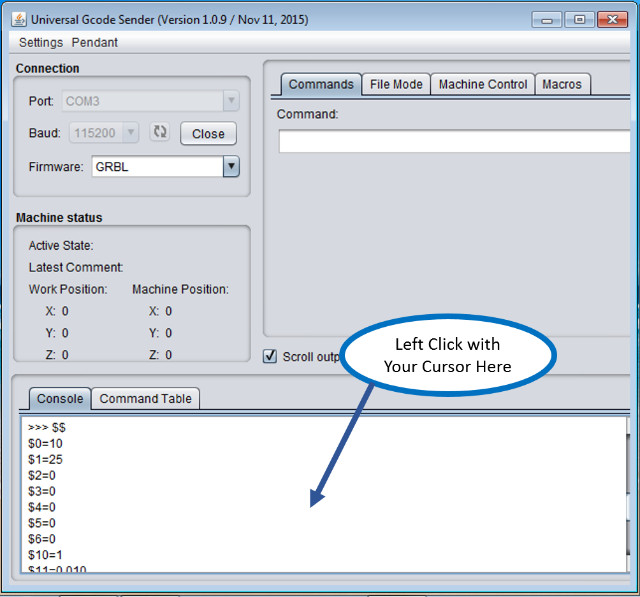
Task: Click the console line $10=1
Action: [x=45, y=555]
